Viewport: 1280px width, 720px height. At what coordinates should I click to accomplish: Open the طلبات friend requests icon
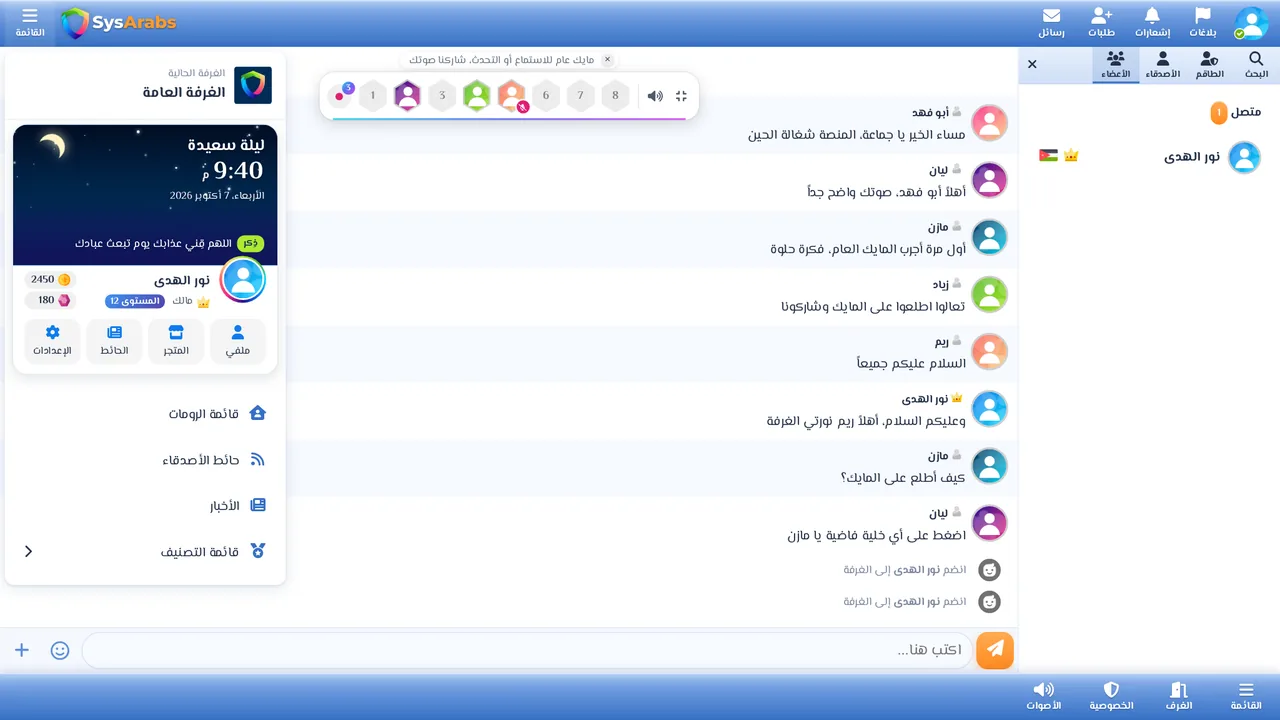pyautogui.click(x=1101, y=22)
